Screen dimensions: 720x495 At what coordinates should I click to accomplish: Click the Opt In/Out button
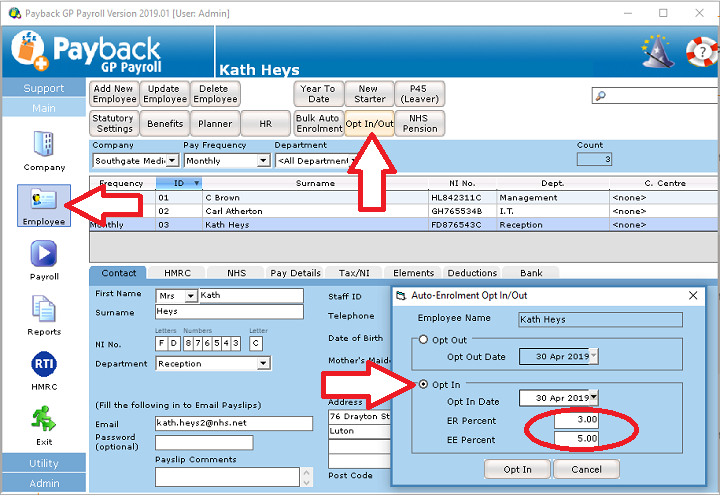coord(369,123)
